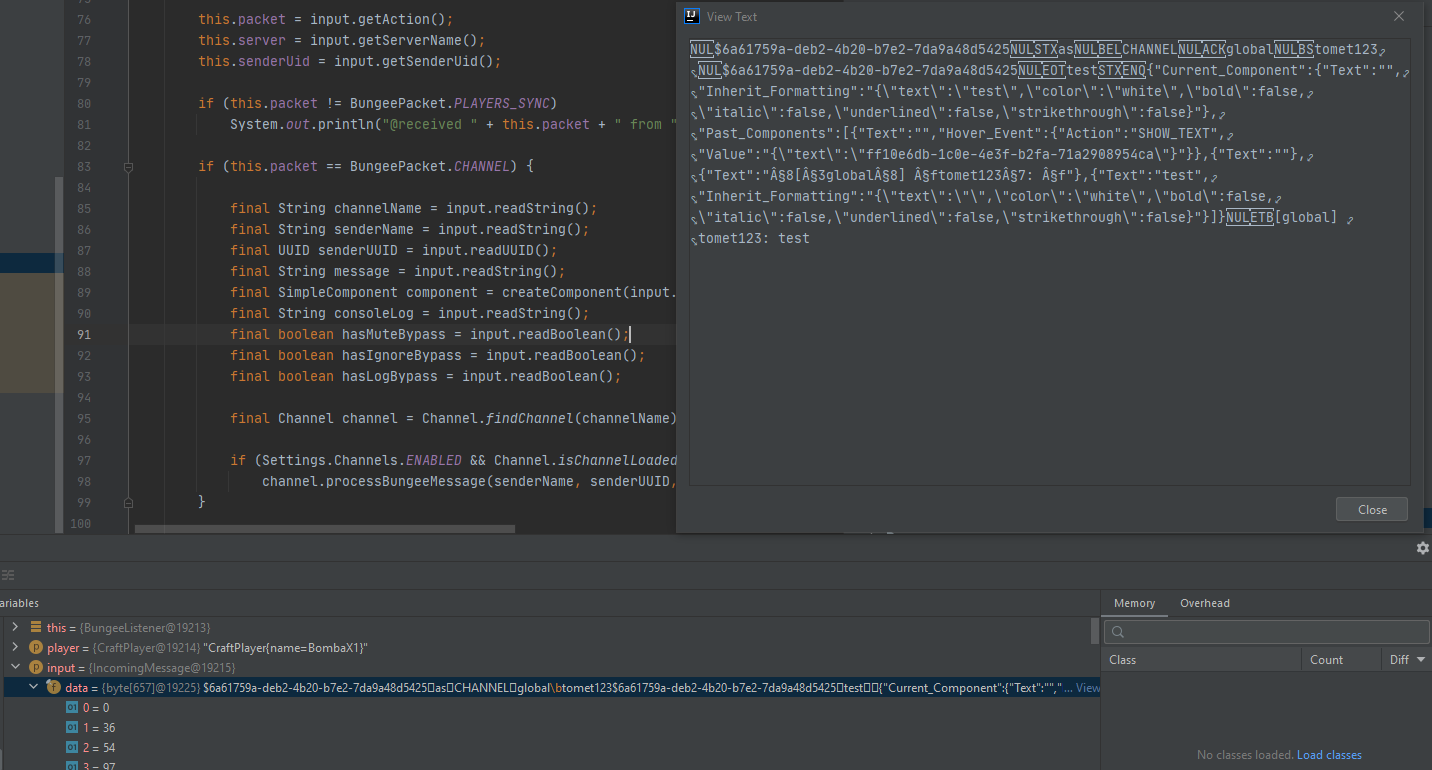Click the layout options icon above Variables panel

(8, 576)
